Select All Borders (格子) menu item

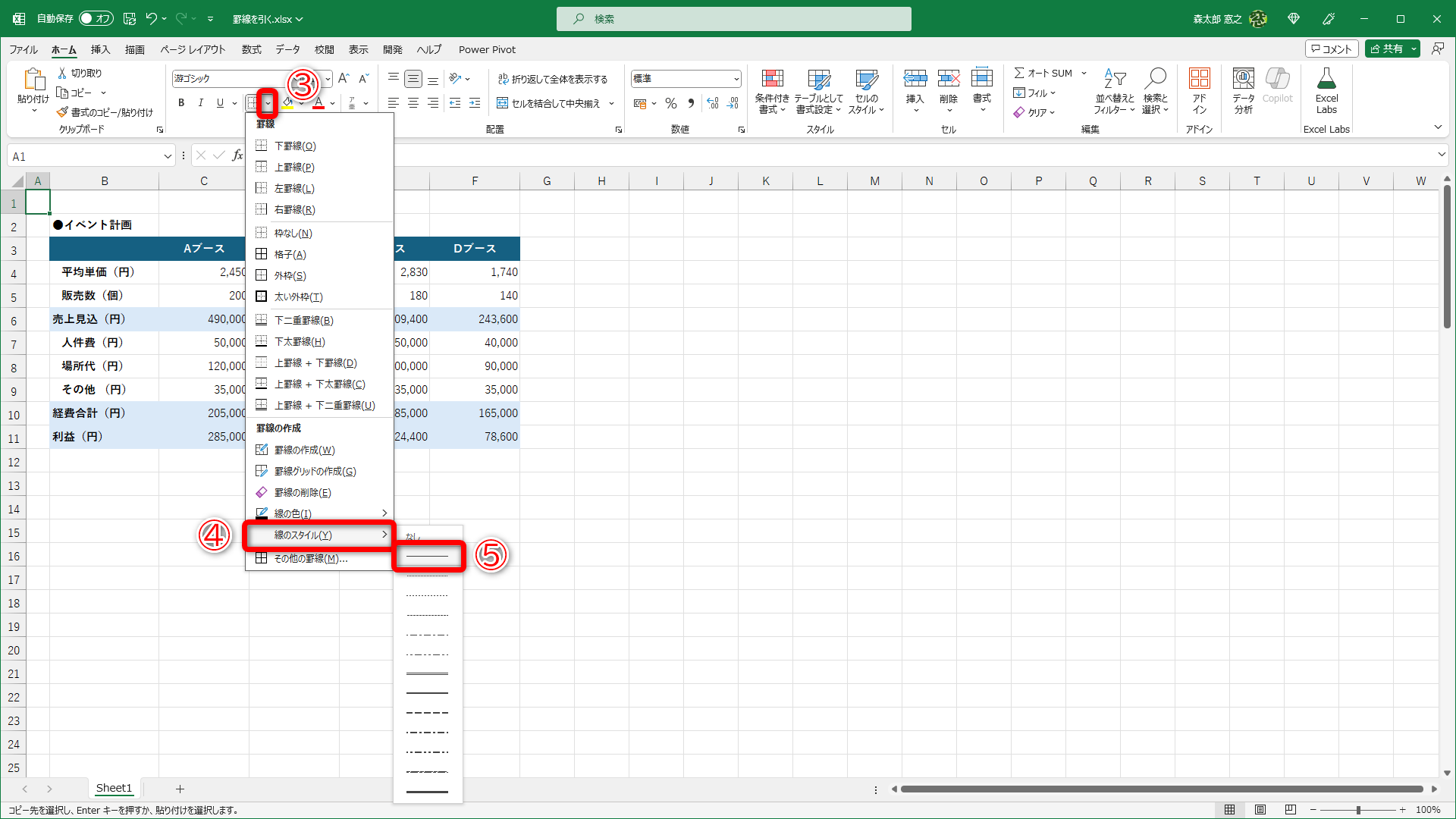pos(290,254)
